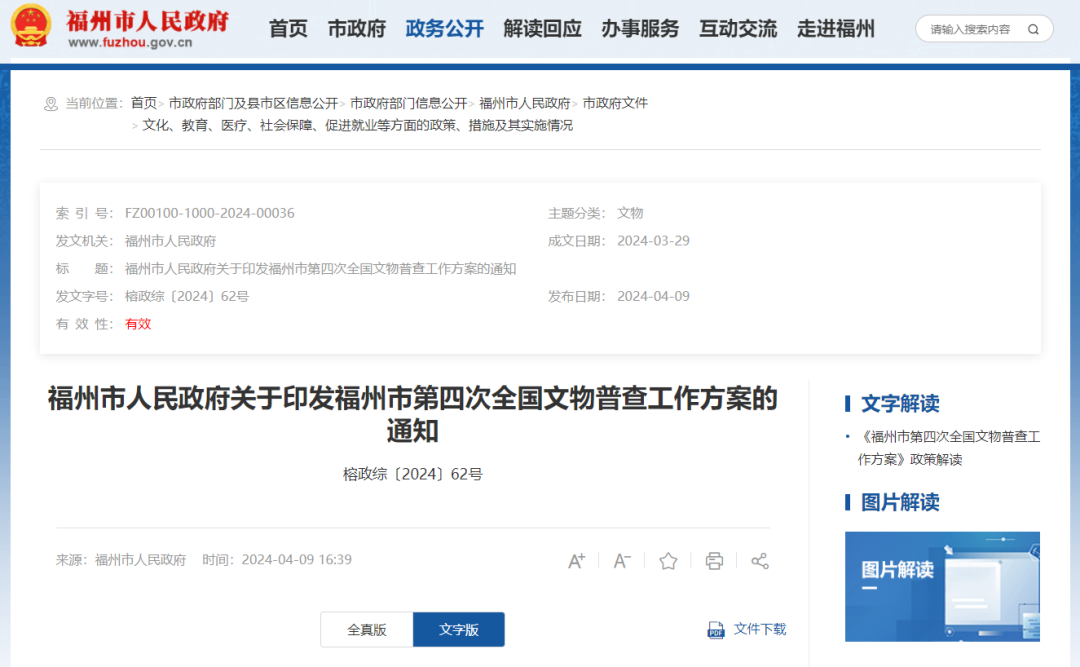The height and width of the screenshot is (667, 1080).
Task: Click the 发布日期 value 2024-04-09
Action: 653,296
